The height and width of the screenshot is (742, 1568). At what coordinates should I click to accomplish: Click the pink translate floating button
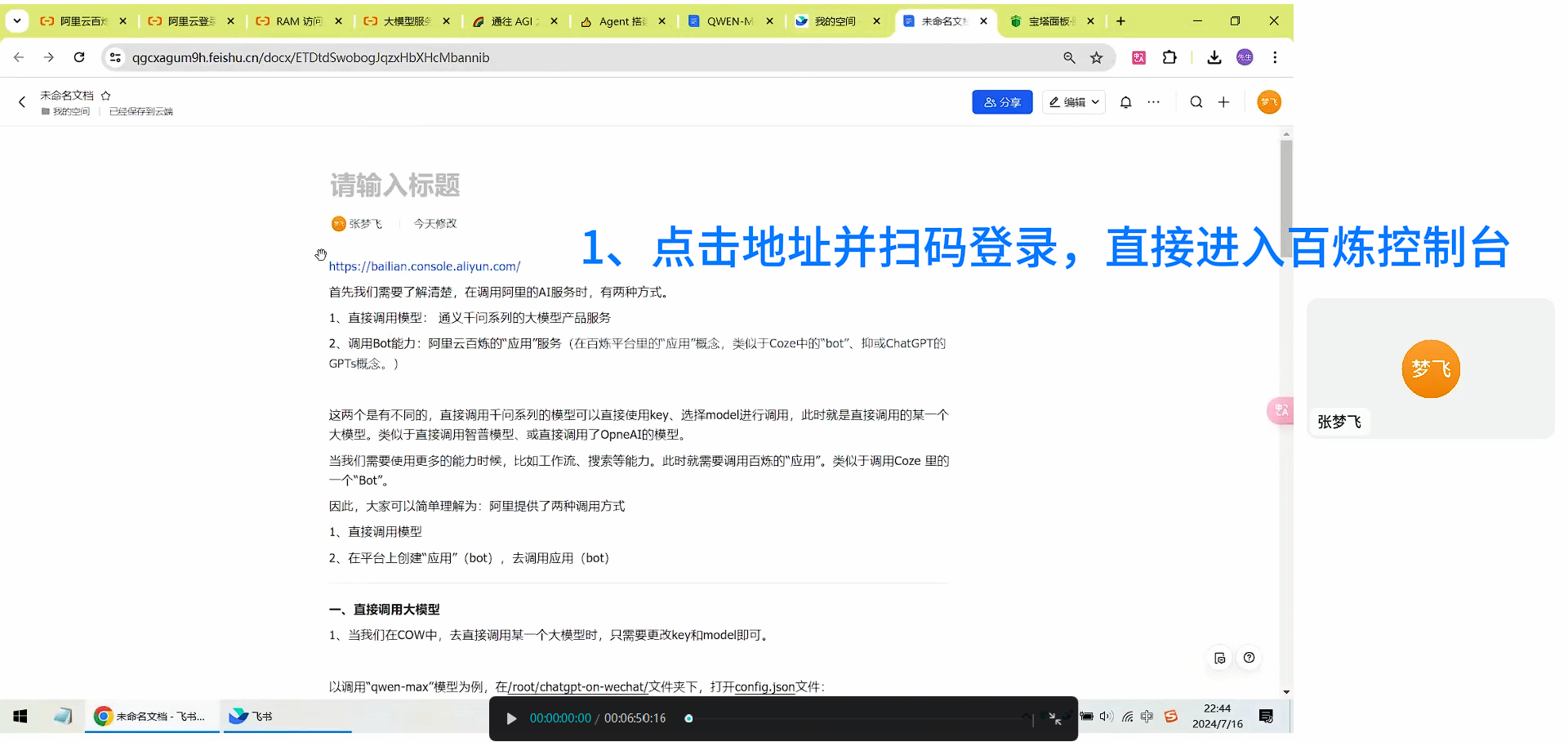[x=1281, y=410]
